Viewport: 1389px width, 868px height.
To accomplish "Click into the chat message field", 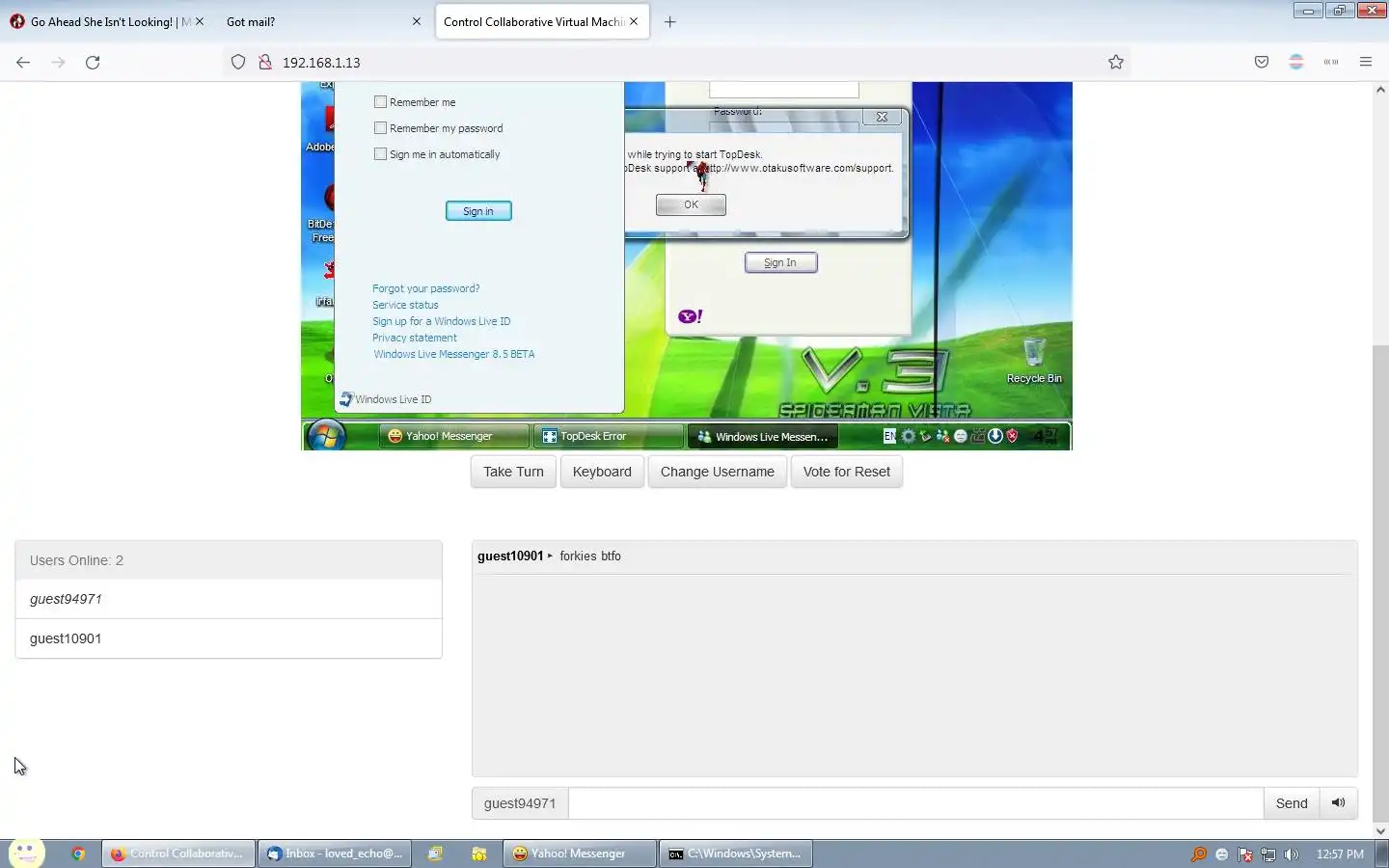I will point(915,803).
